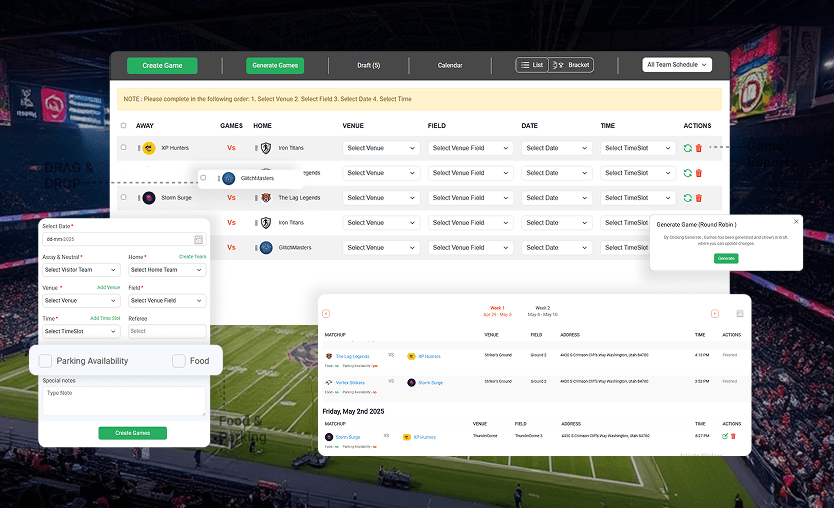Click the Special notes text area
Viewport: 834px width, 508px height.
pos(124,401)
